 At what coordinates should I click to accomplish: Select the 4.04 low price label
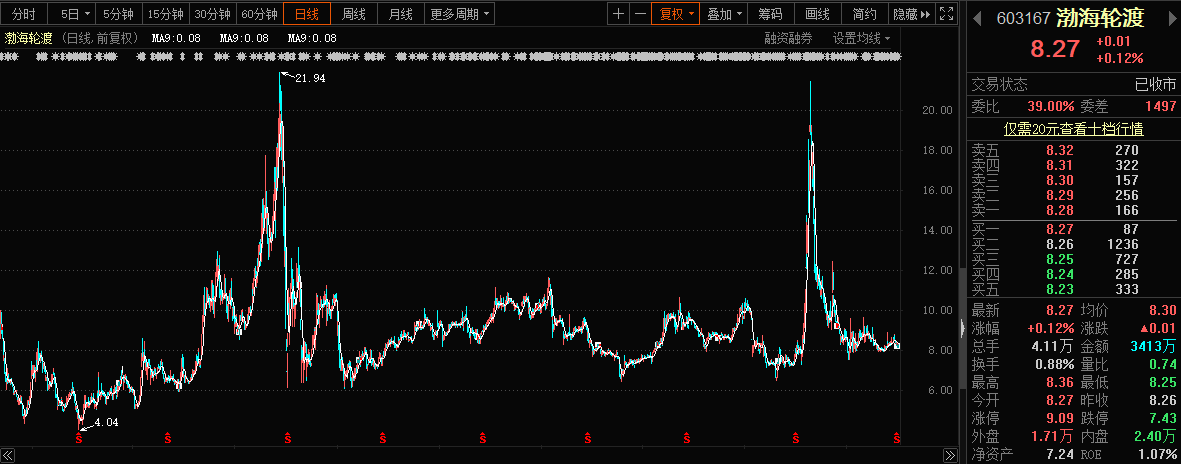tap(106, 423)
